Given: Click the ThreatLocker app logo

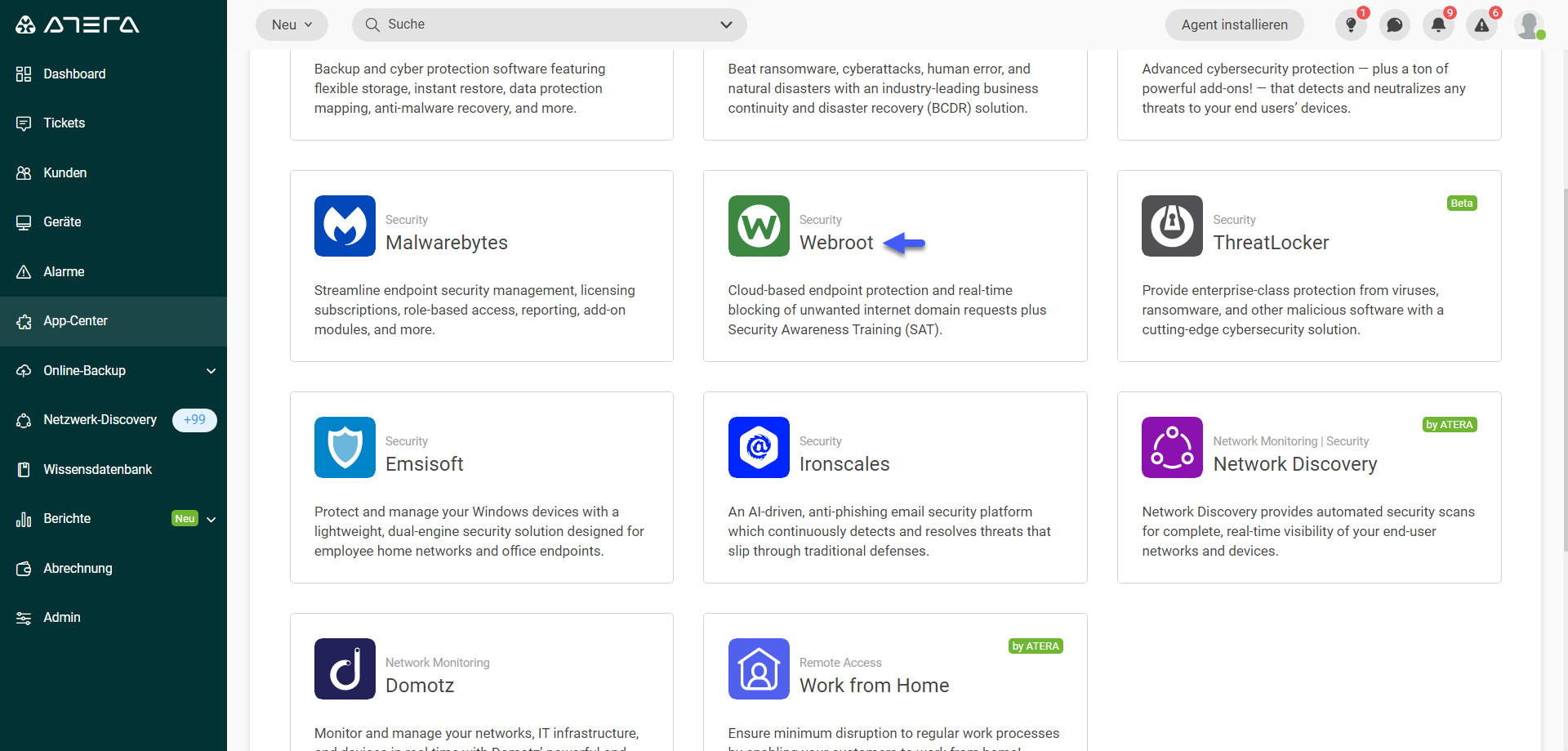Looking at the screenshot, I should pyautogui.click(x=1172, y=226).
